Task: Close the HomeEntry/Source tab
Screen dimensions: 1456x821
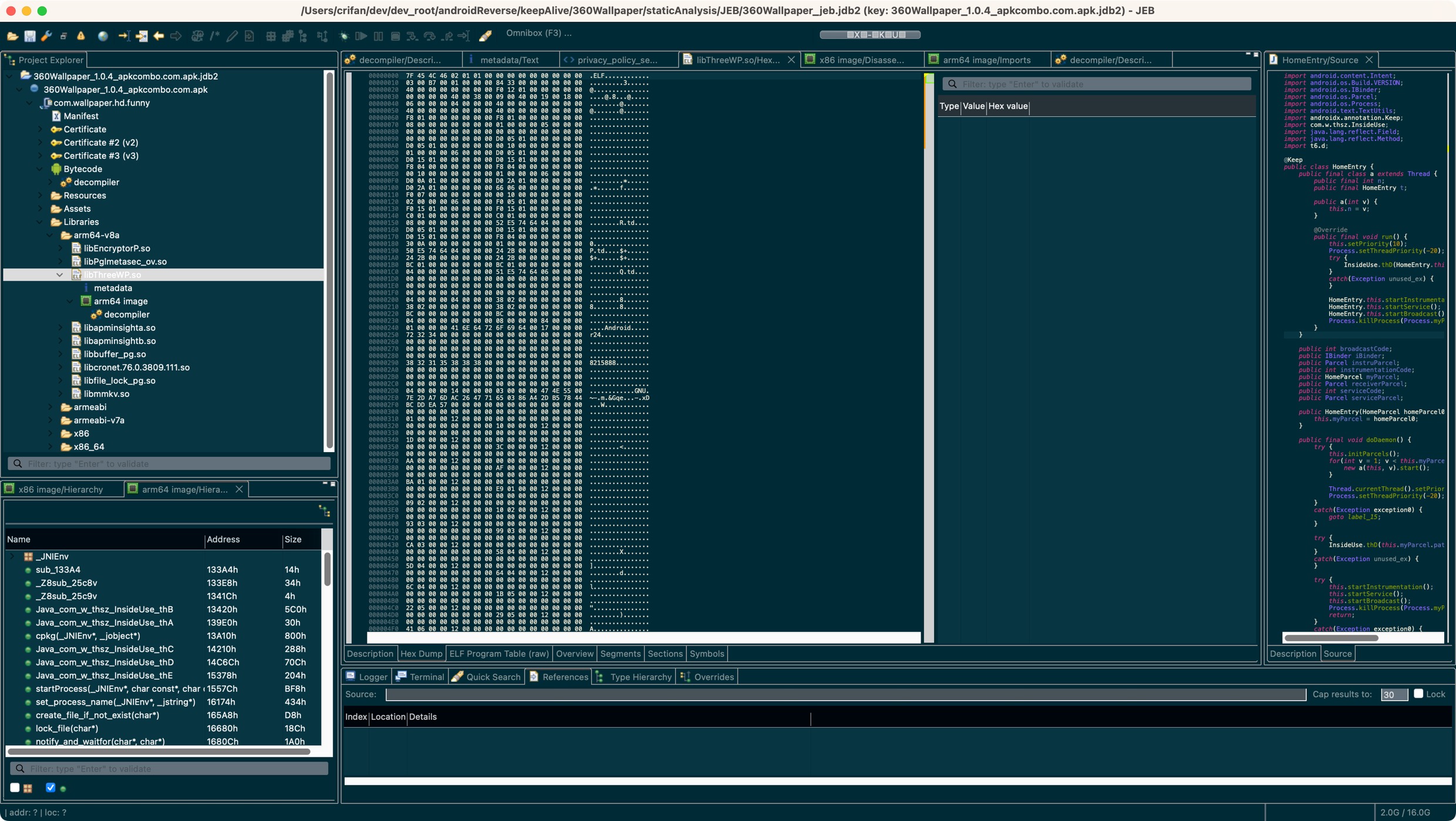Action: (x=1369, y=60)
